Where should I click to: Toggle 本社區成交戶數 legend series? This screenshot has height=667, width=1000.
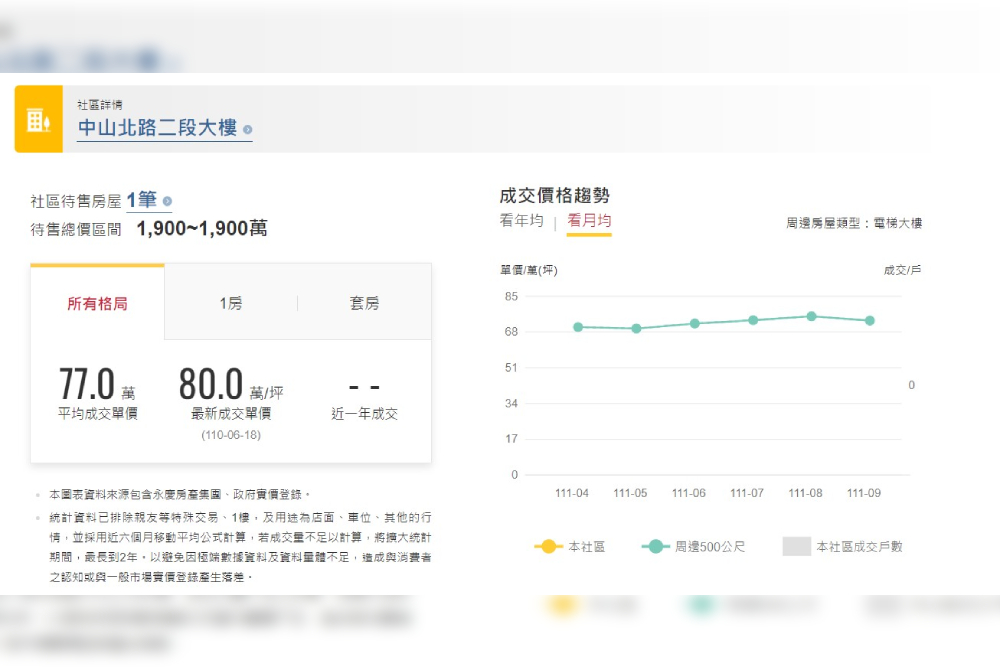point(842,546)
